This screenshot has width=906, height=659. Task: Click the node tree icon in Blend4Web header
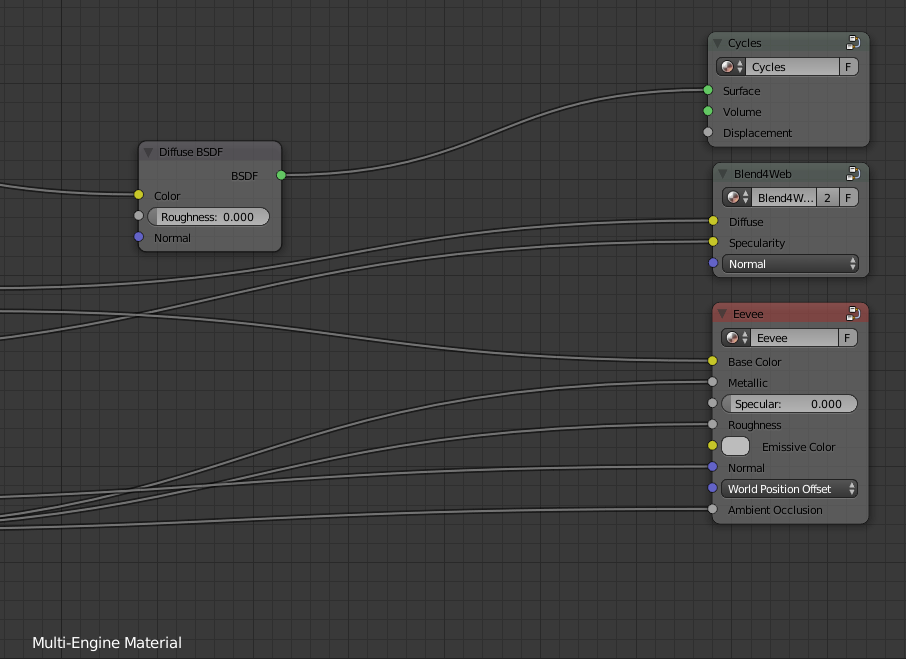point(853,173)
